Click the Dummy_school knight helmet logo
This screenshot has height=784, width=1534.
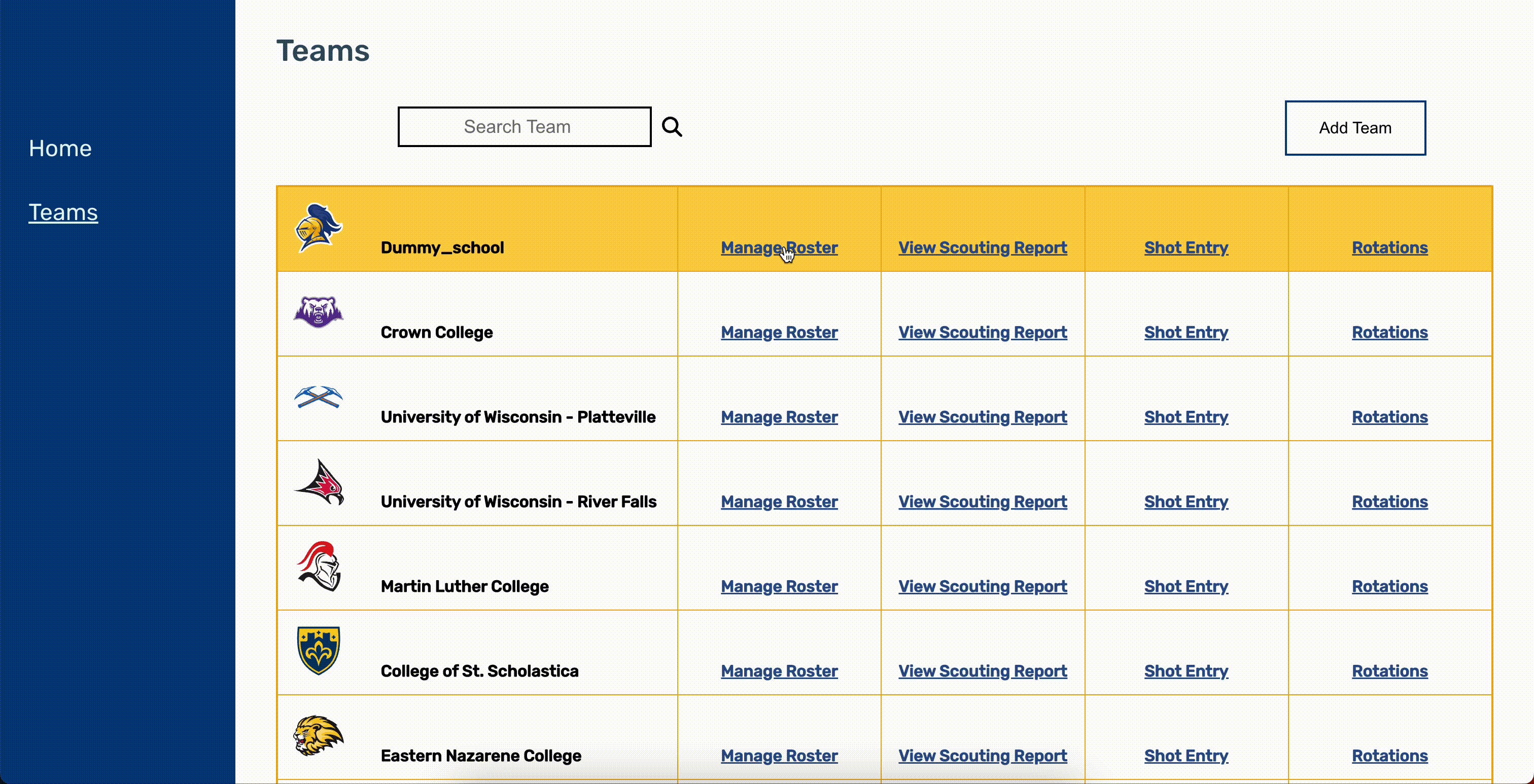[x=319, y=227]
